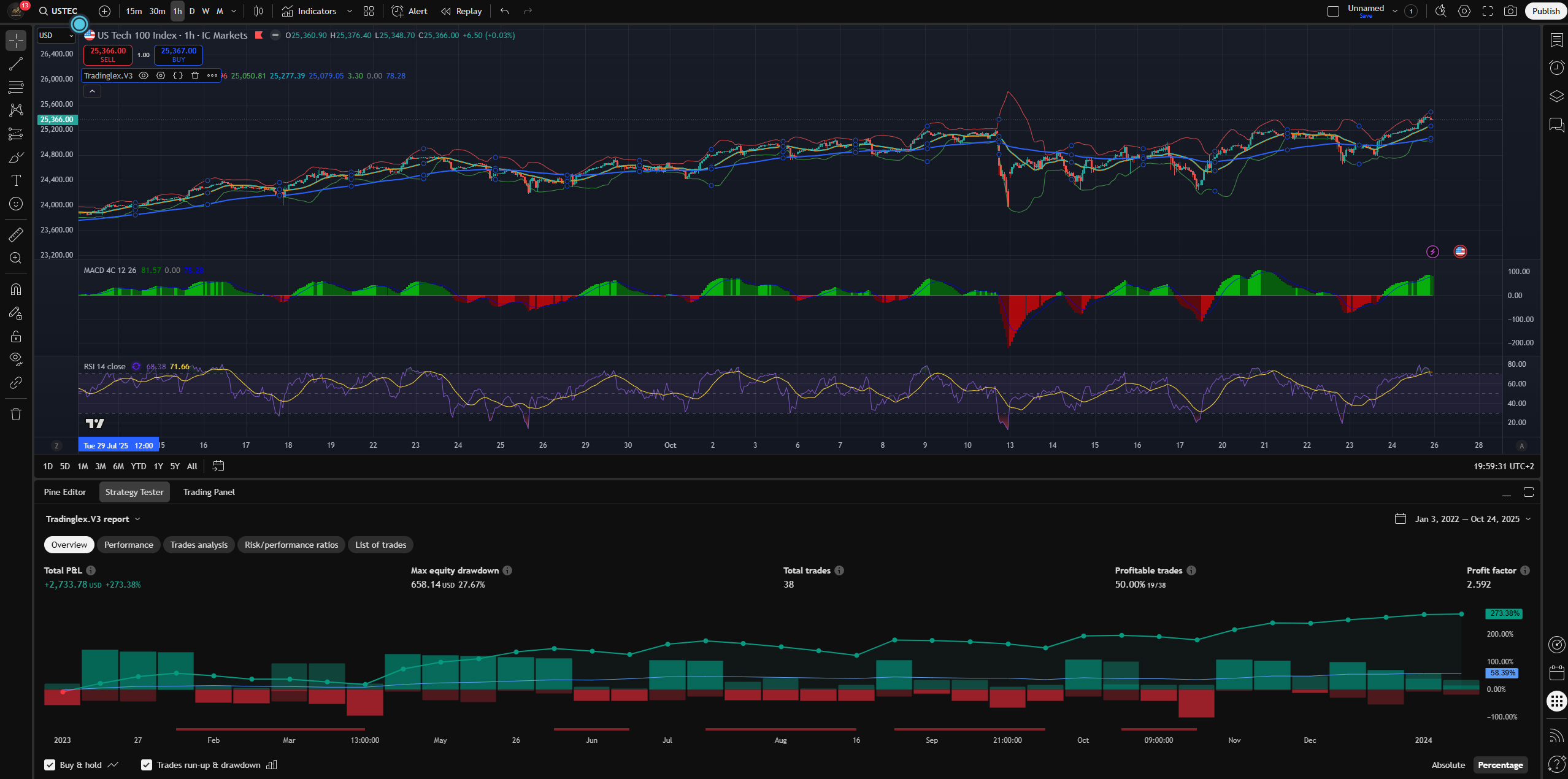This screenshot has width=1568, height=779.
Task: Open the USD currency dropdown
Action: (56, 36)
